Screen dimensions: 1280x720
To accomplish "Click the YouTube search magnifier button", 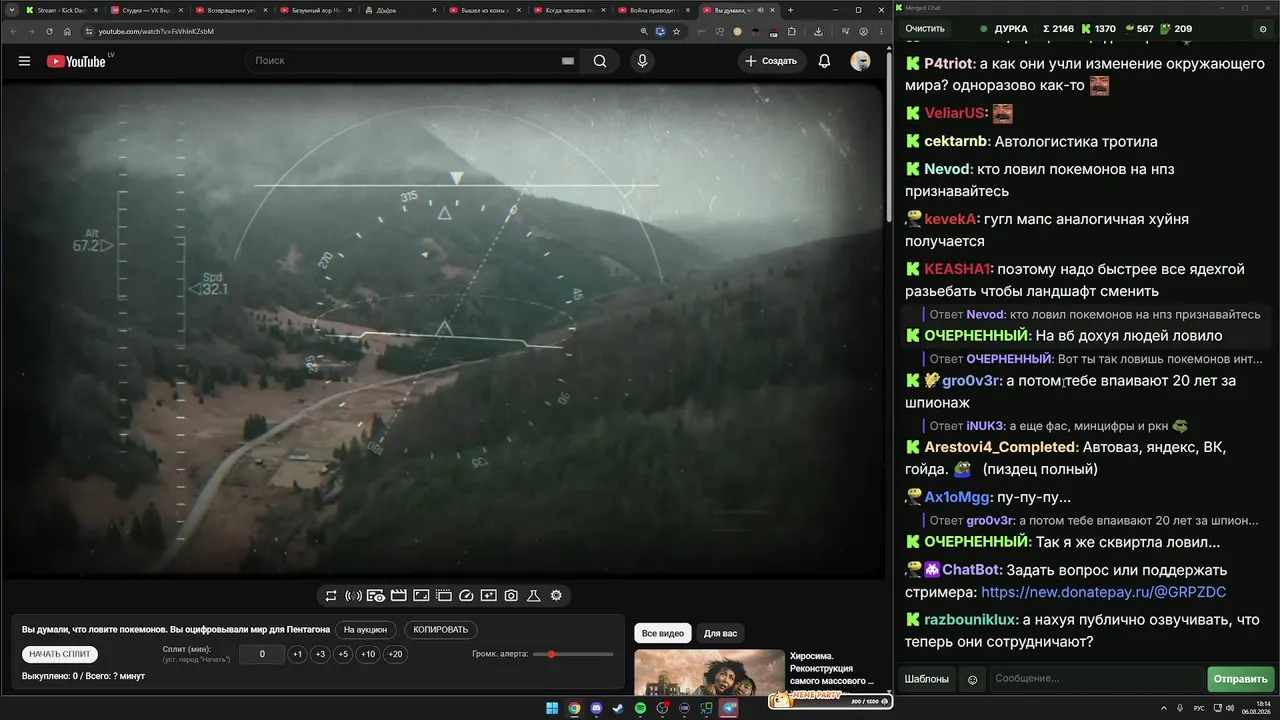I will click(x=600, y=61).
